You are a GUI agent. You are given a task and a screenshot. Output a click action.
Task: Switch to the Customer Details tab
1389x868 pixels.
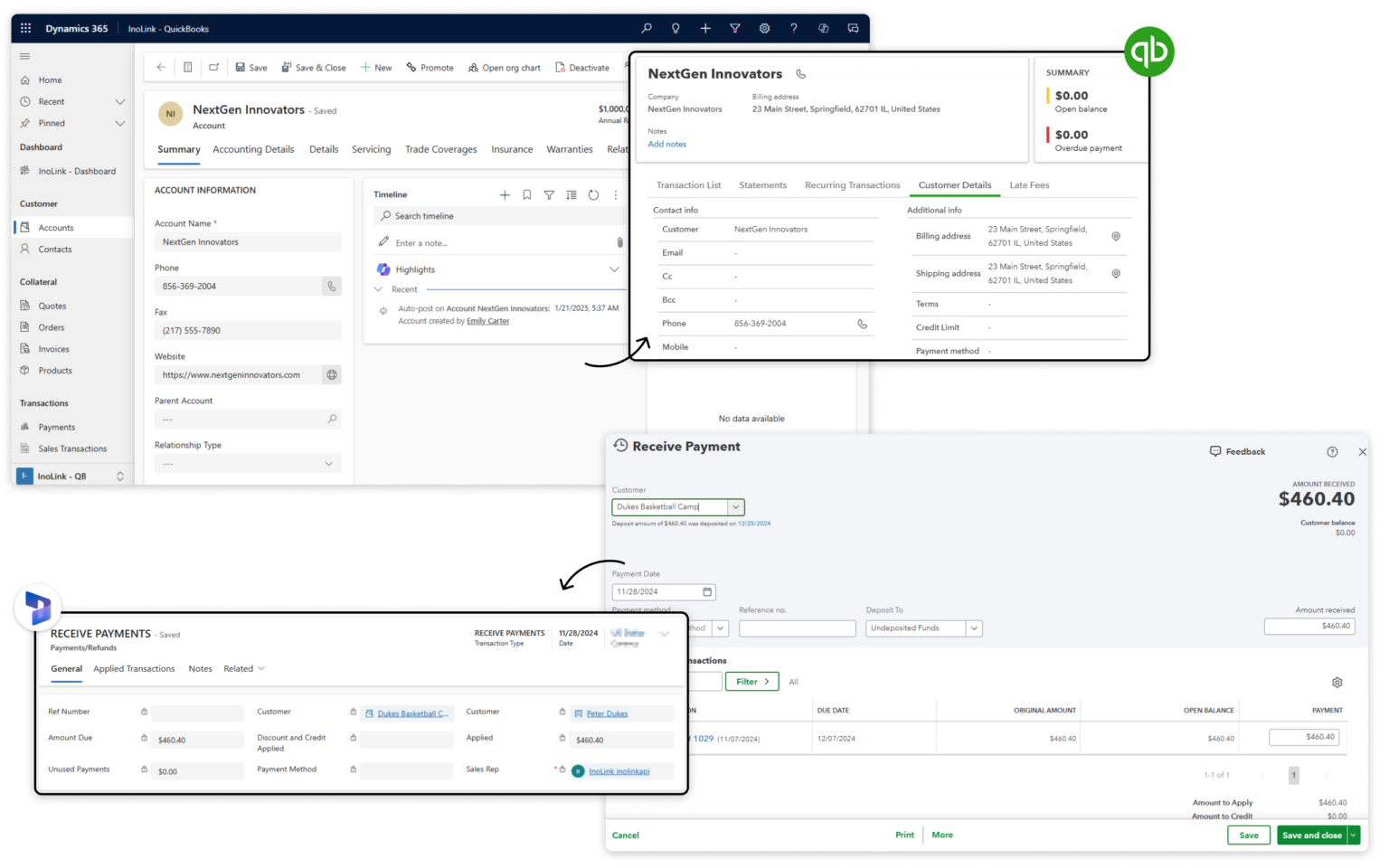coord(954,185)
